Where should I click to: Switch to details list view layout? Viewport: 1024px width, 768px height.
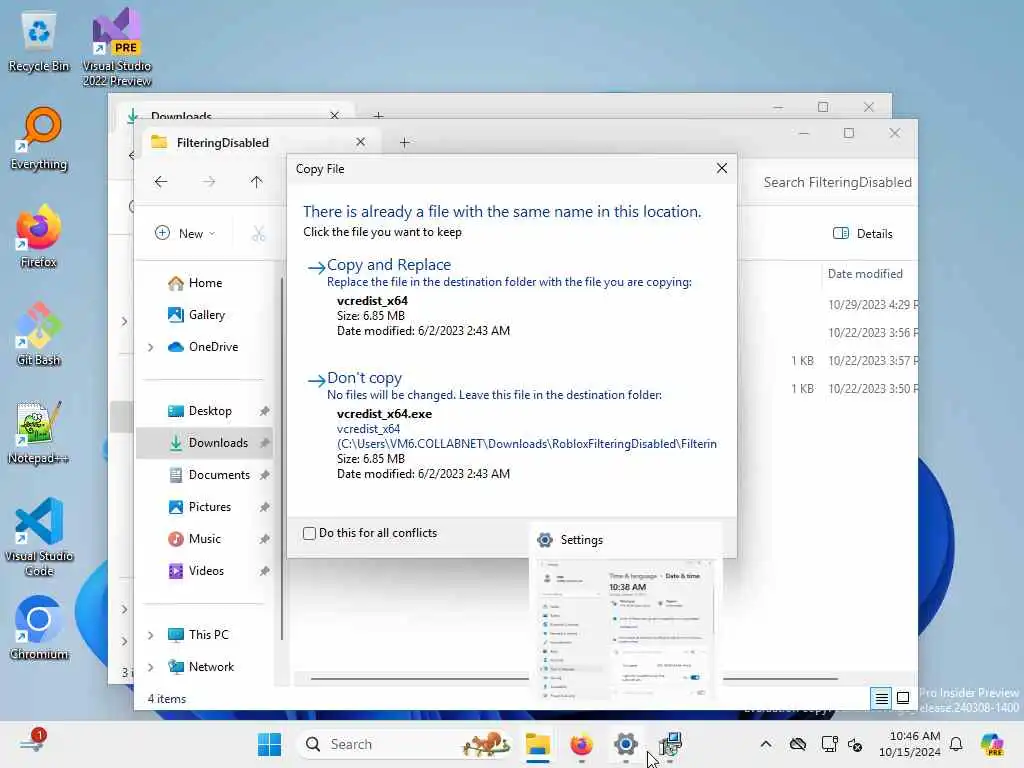tap(881, 699)
